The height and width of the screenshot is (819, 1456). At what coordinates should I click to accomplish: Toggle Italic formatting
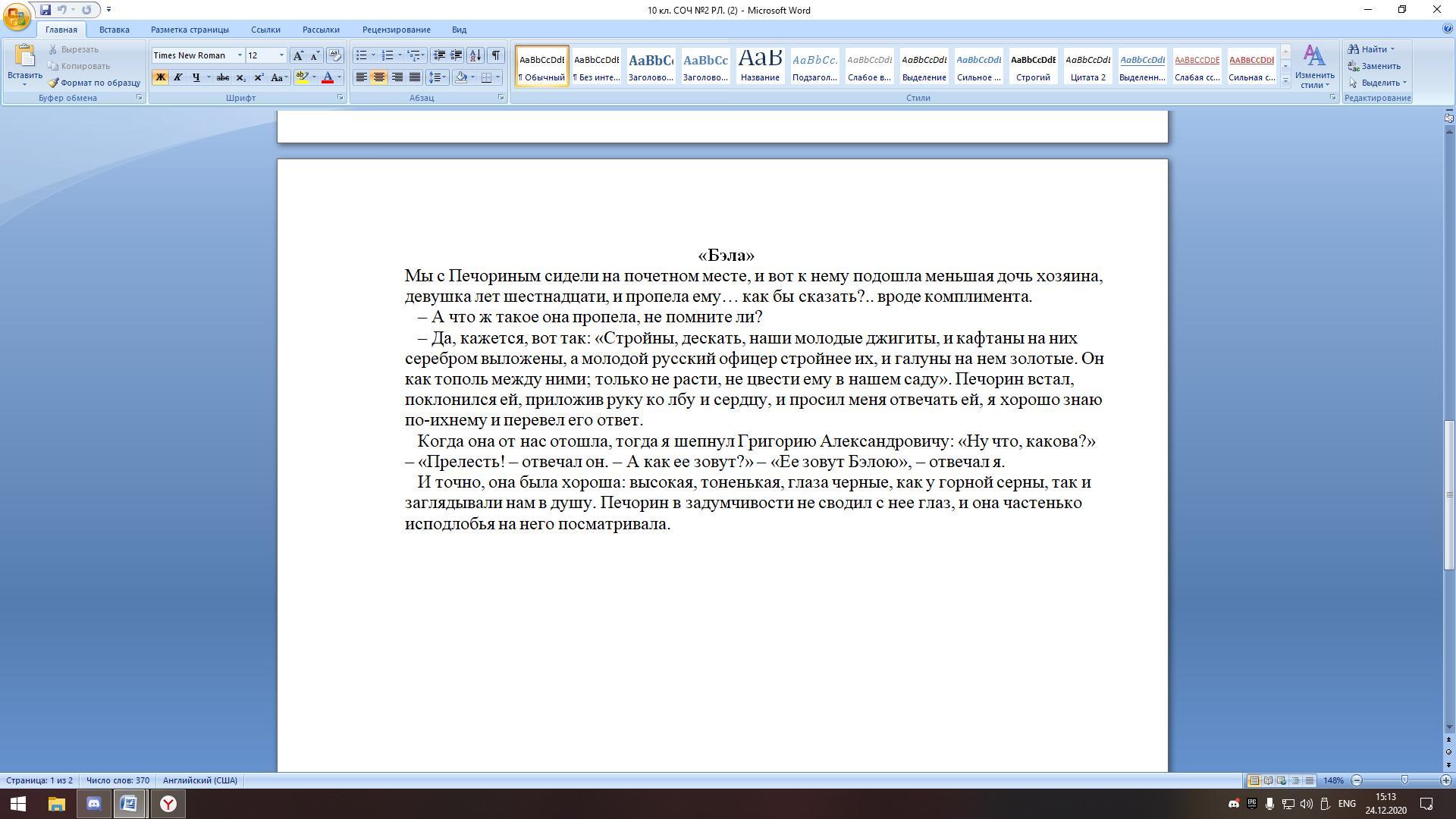tap(178, 77)
